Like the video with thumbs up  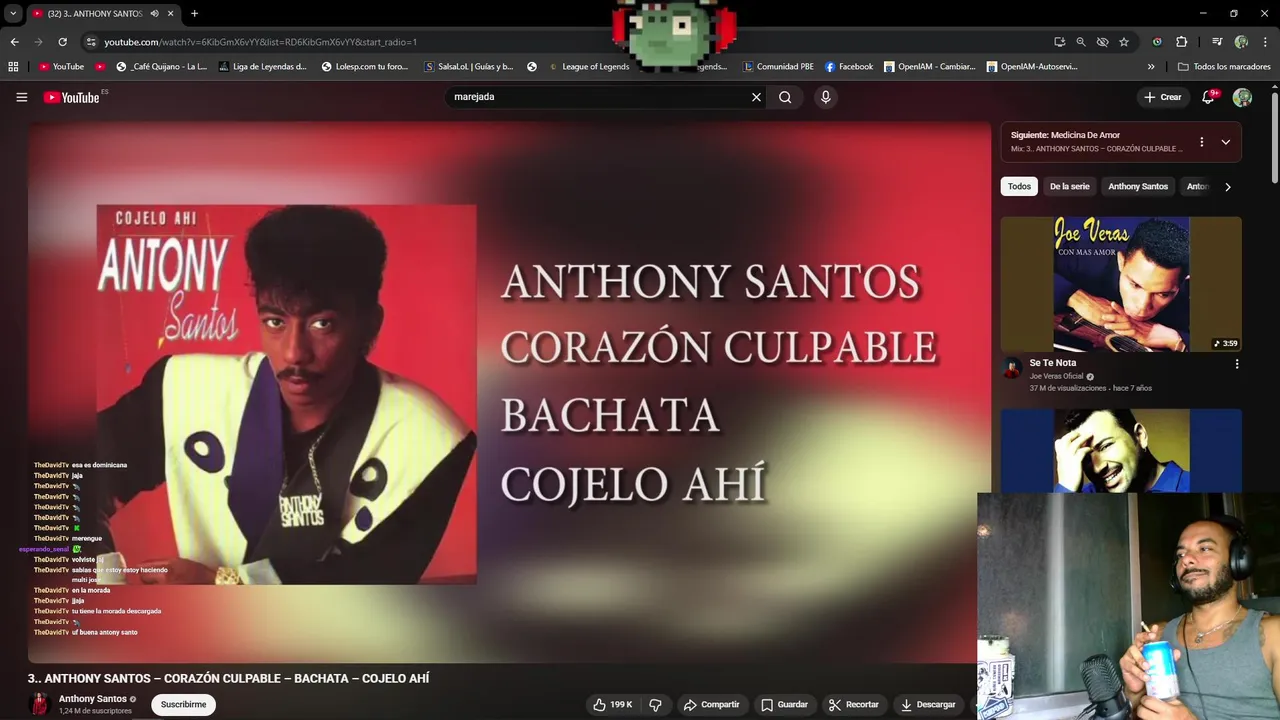click(612, 705)
